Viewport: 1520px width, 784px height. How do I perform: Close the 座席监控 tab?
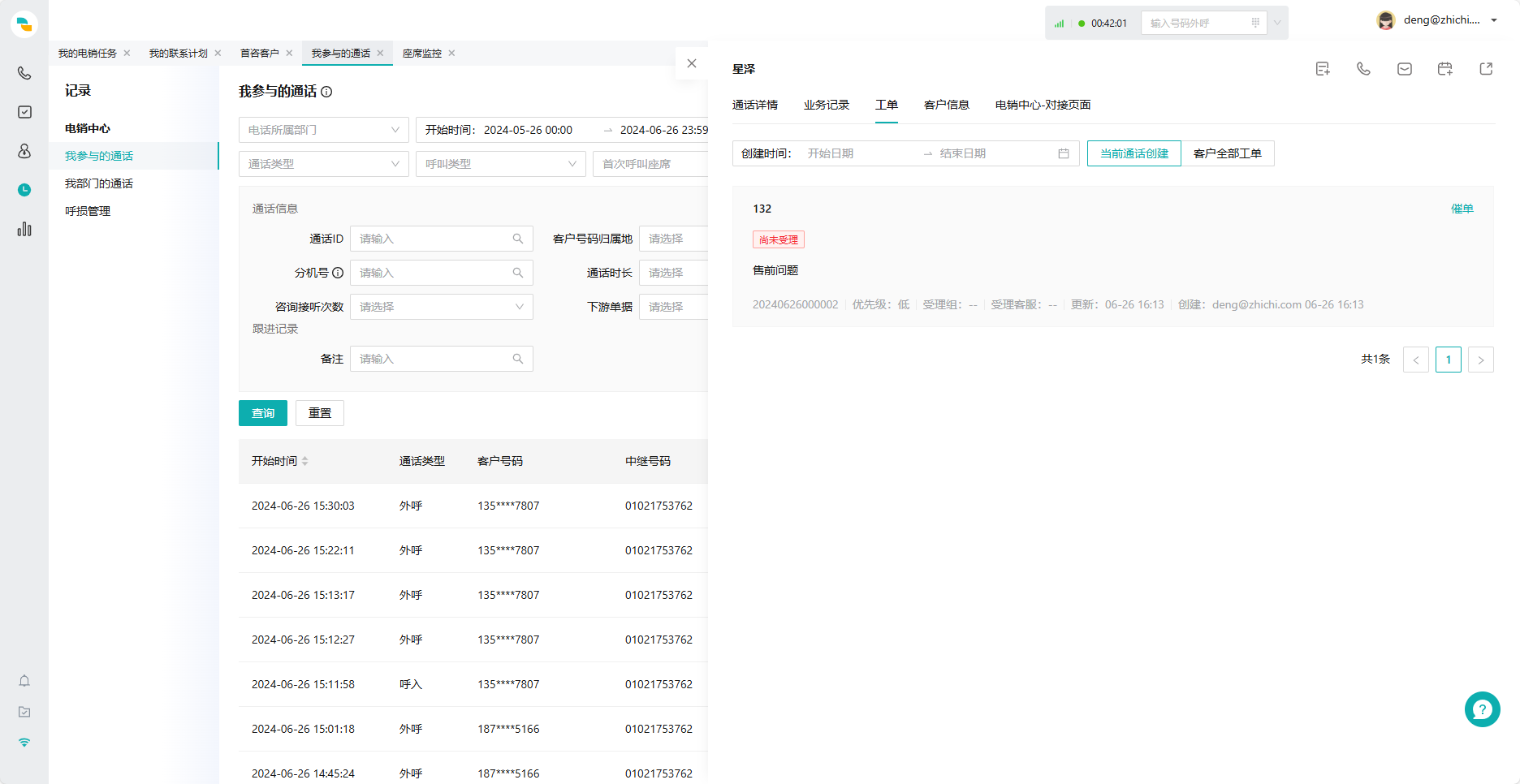coord(451,53)
